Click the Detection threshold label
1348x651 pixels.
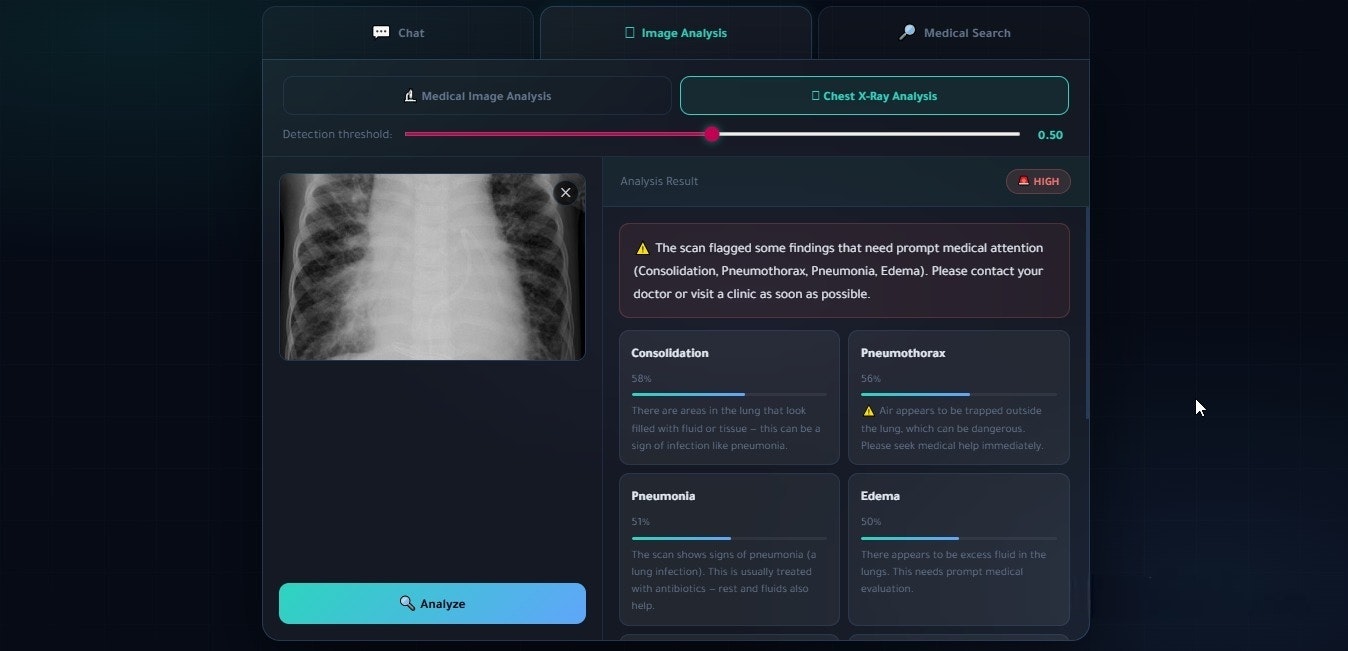point(337,135)
